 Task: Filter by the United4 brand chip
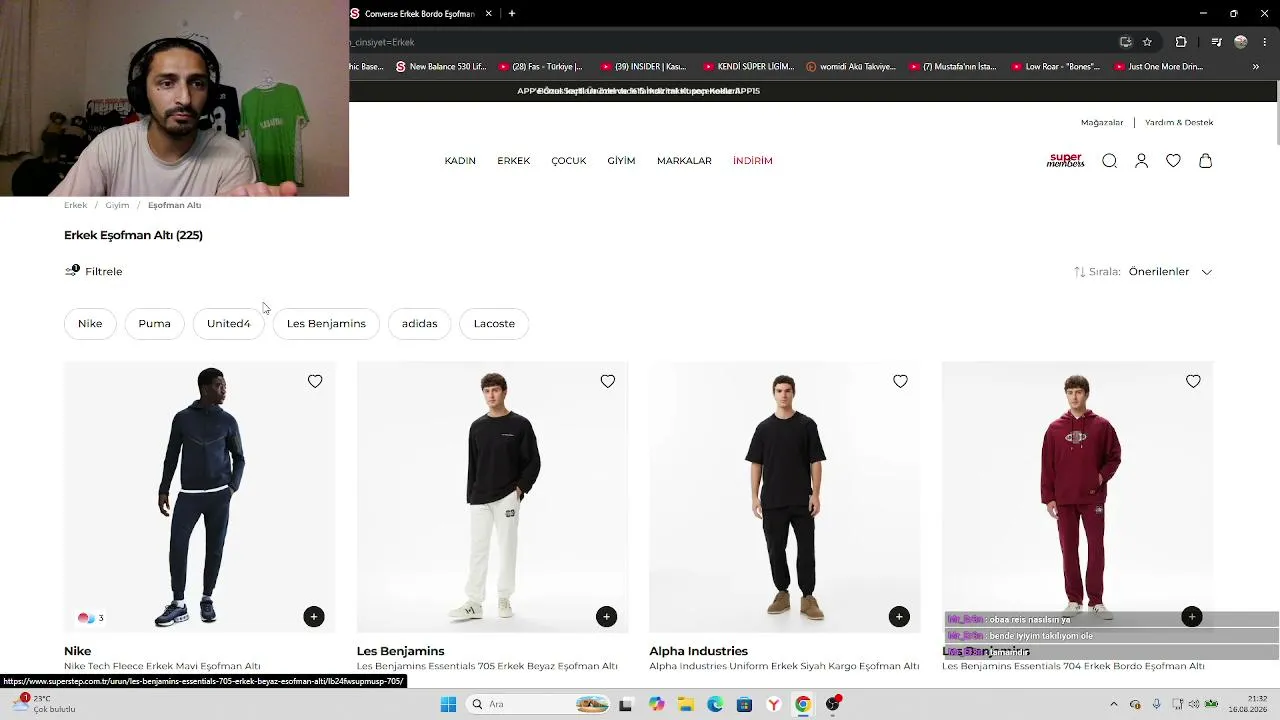click(229, 324)
